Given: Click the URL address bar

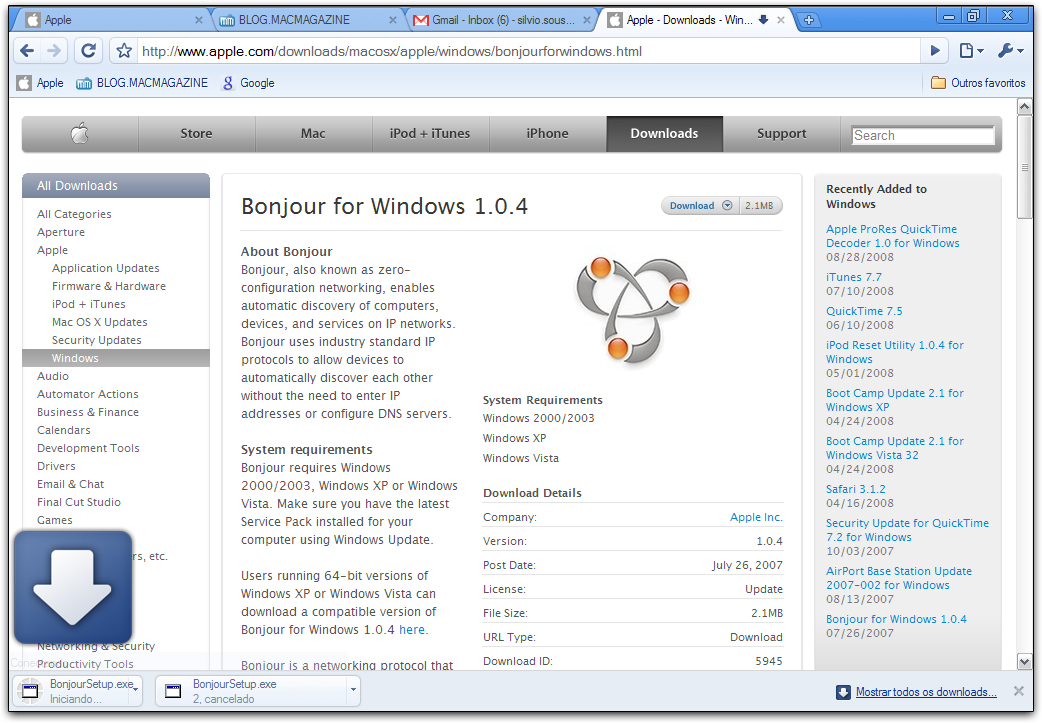Looking at the screenshot, I should [528, 51].
